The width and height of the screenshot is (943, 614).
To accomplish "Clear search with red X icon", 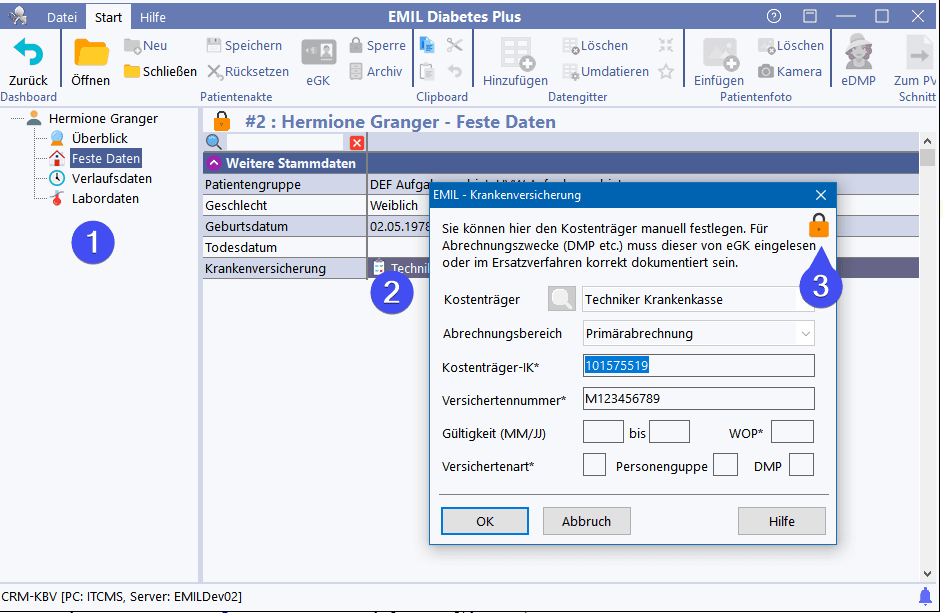I will point(357,143).
